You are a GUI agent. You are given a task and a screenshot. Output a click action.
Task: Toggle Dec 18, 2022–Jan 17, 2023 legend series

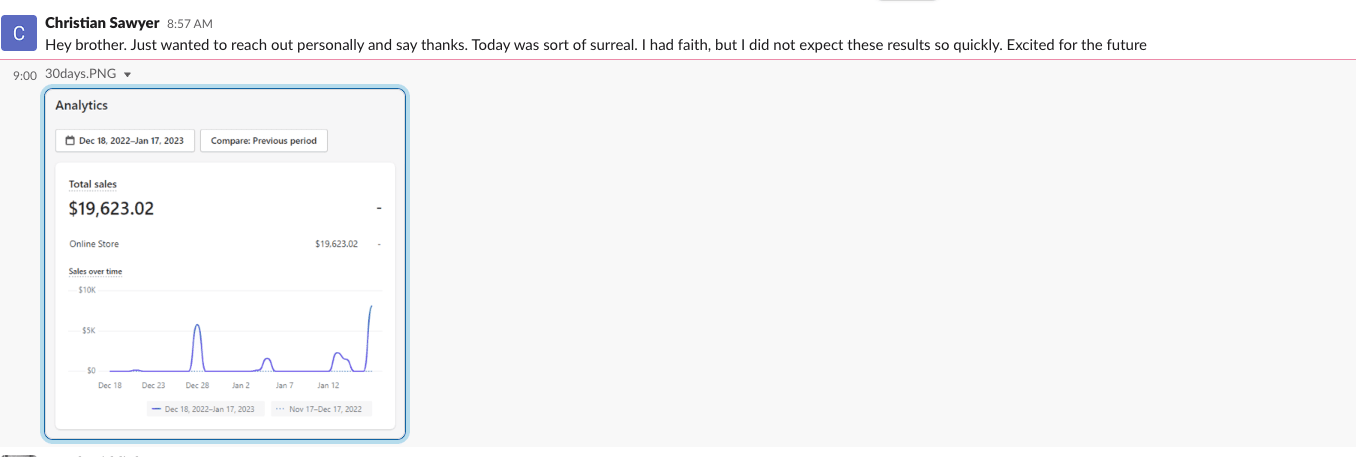203,409
